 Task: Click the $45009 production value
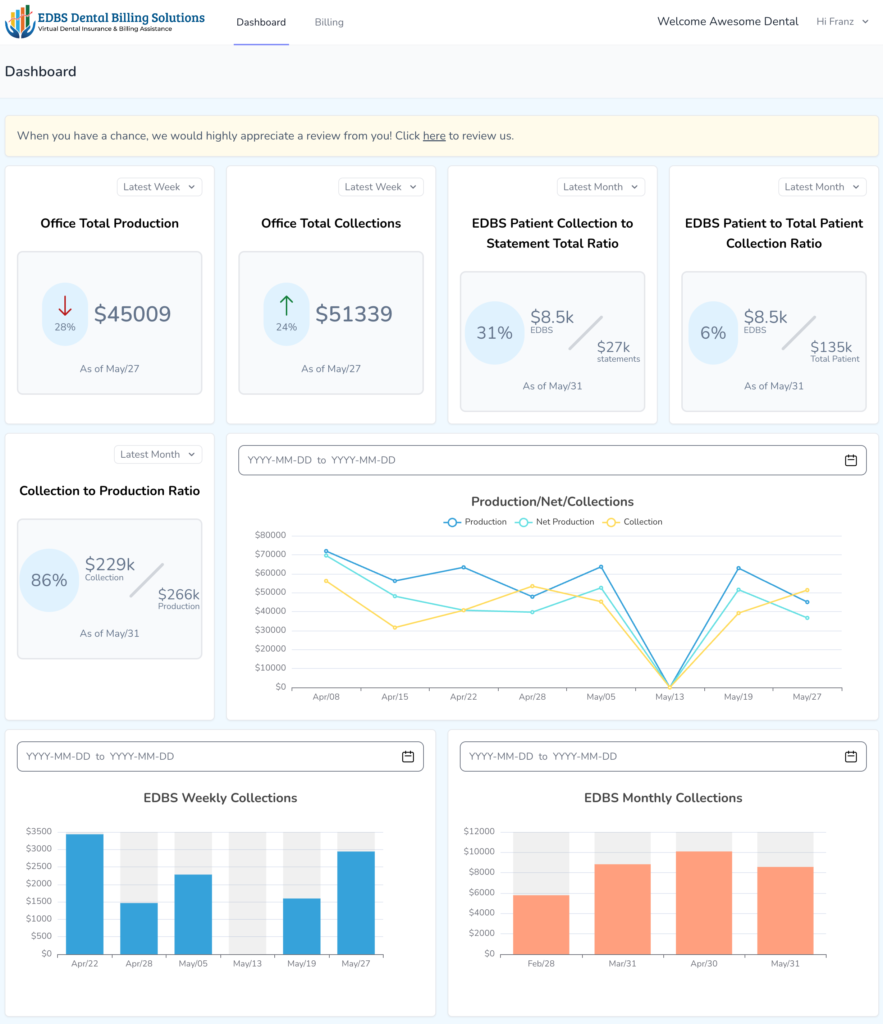(133, 314)
